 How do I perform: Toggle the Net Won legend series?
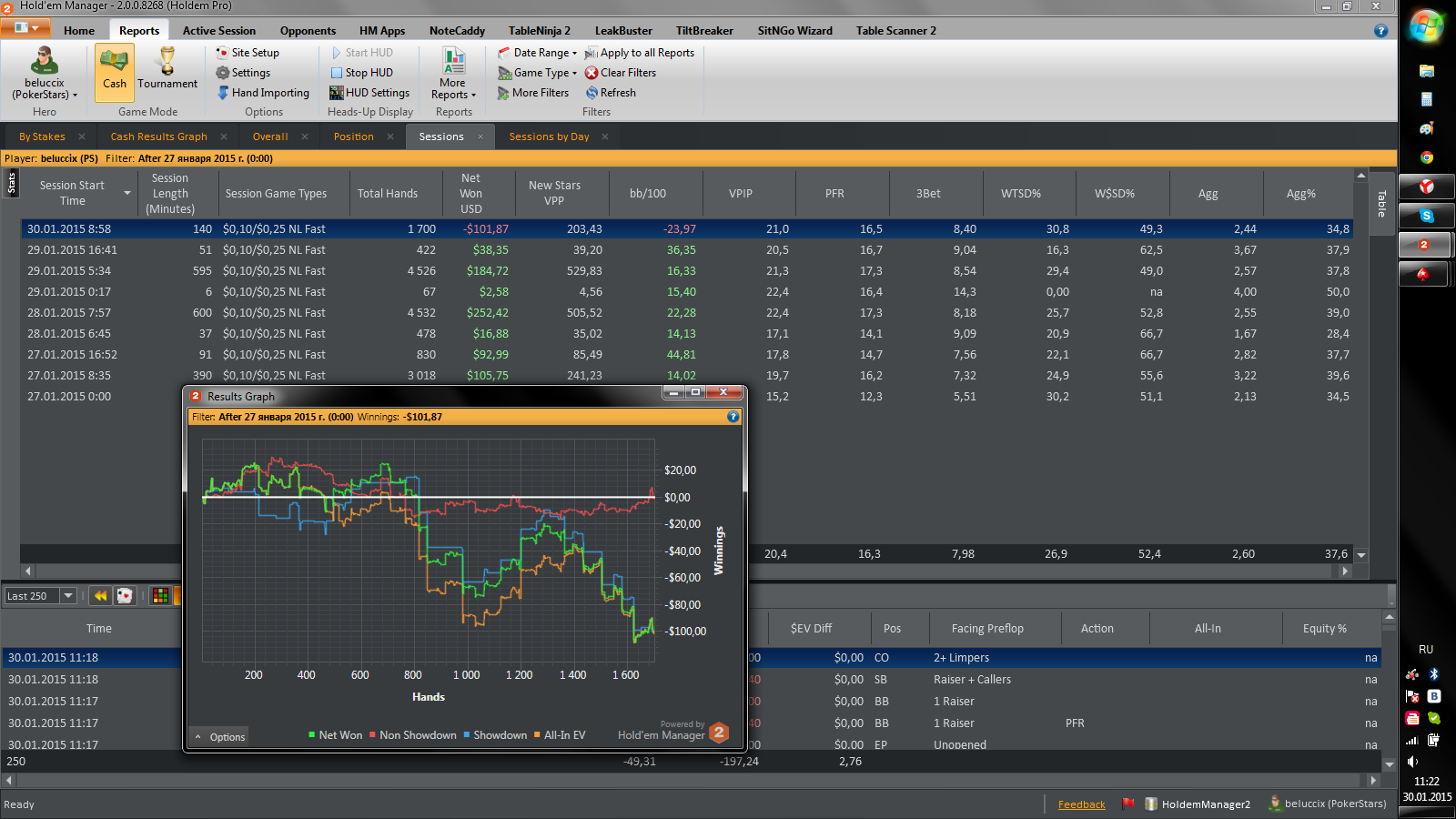point(335,735)
